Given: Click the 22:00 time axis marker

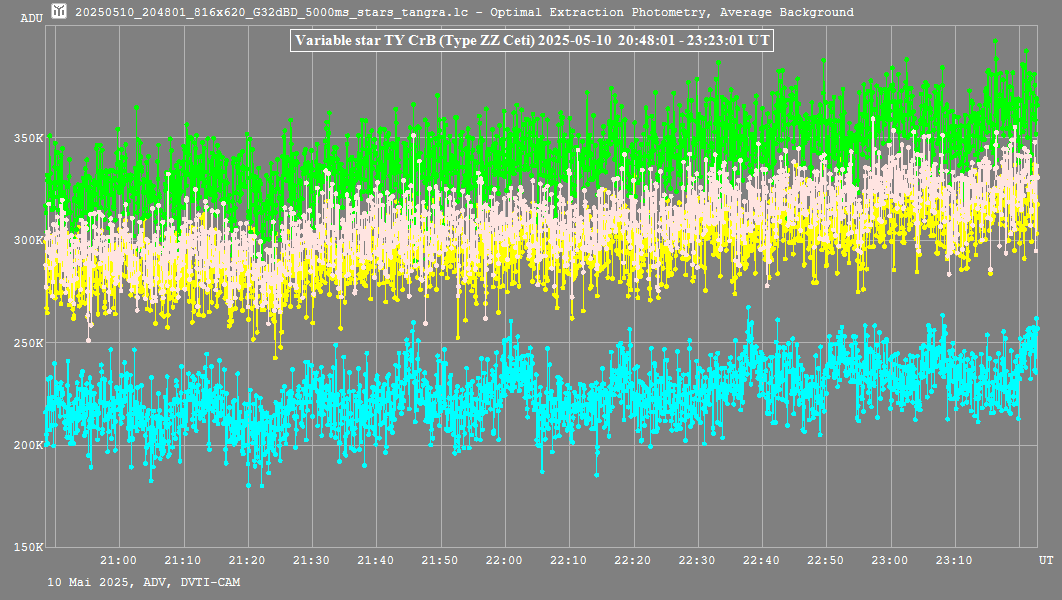Looking at the screenshot, I should [504, 560].
